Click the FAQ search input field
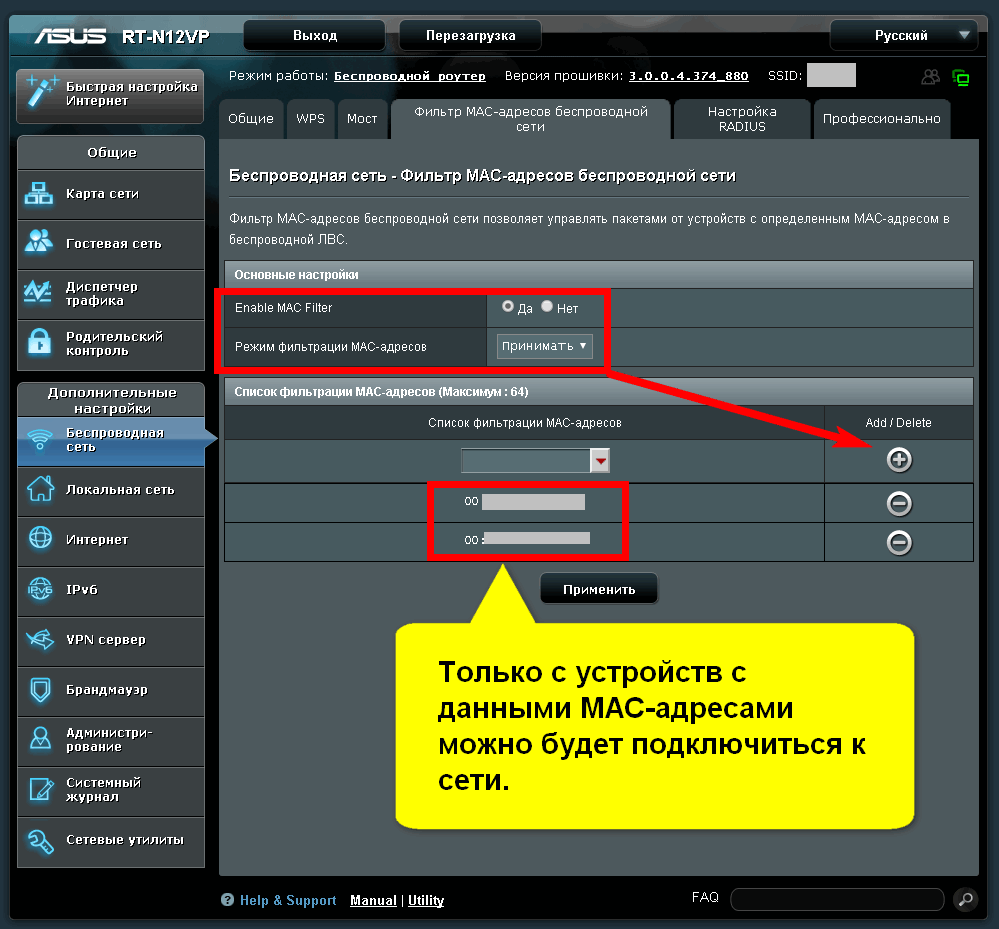 click(837, 898)
